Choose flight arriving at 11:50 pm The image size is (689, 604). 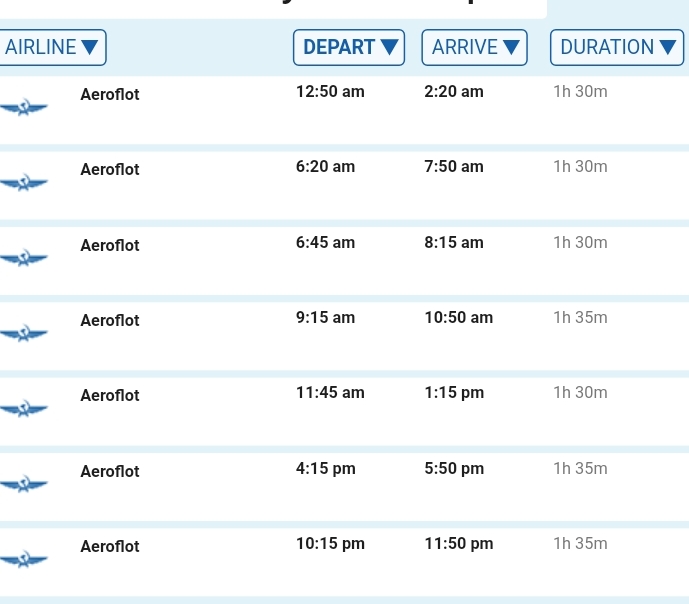click(x=459, y=544)
